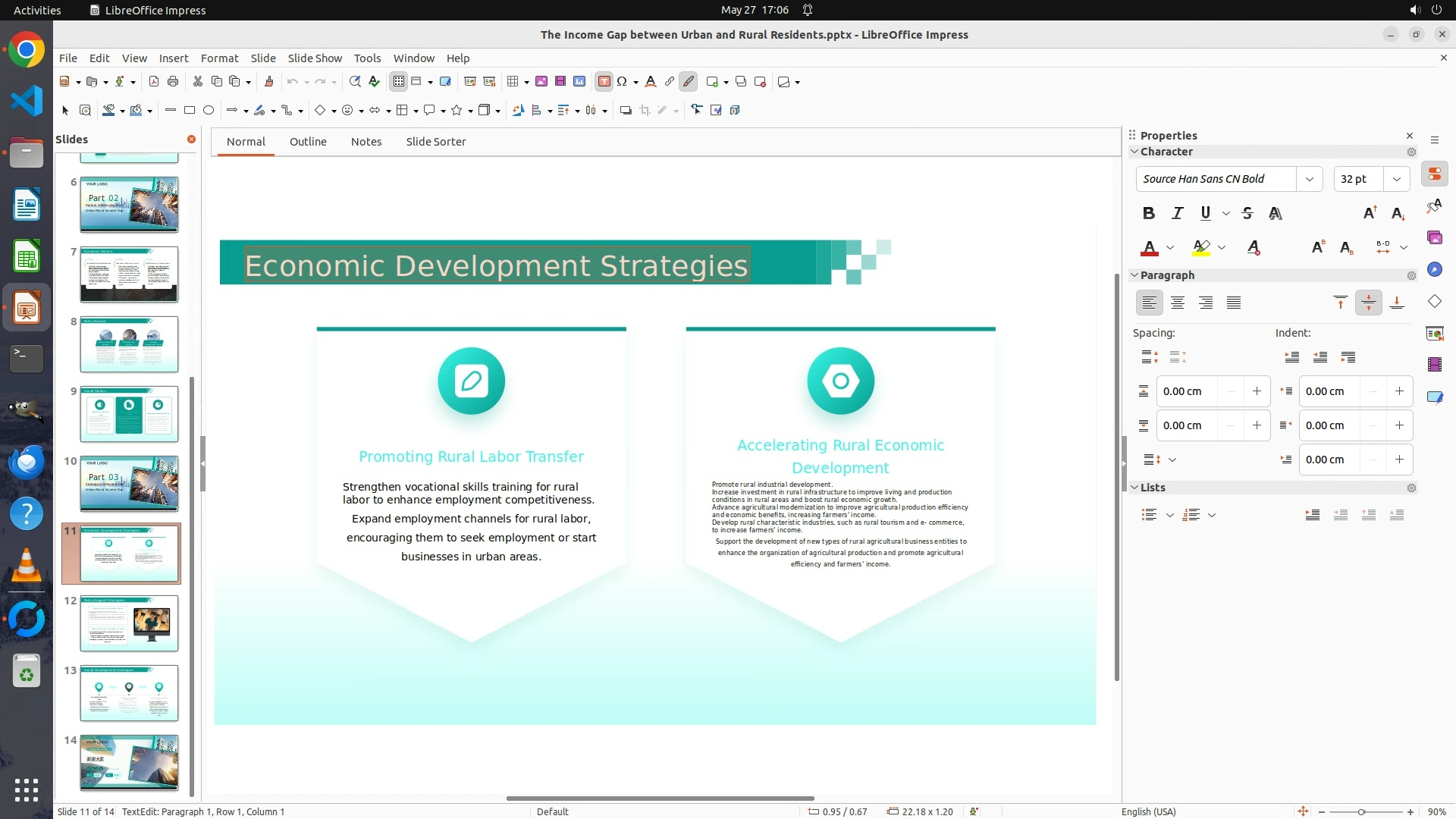1456x819 pixels.
Task: Toggle justified paragraph alignment
Action: pos(1234,303)
